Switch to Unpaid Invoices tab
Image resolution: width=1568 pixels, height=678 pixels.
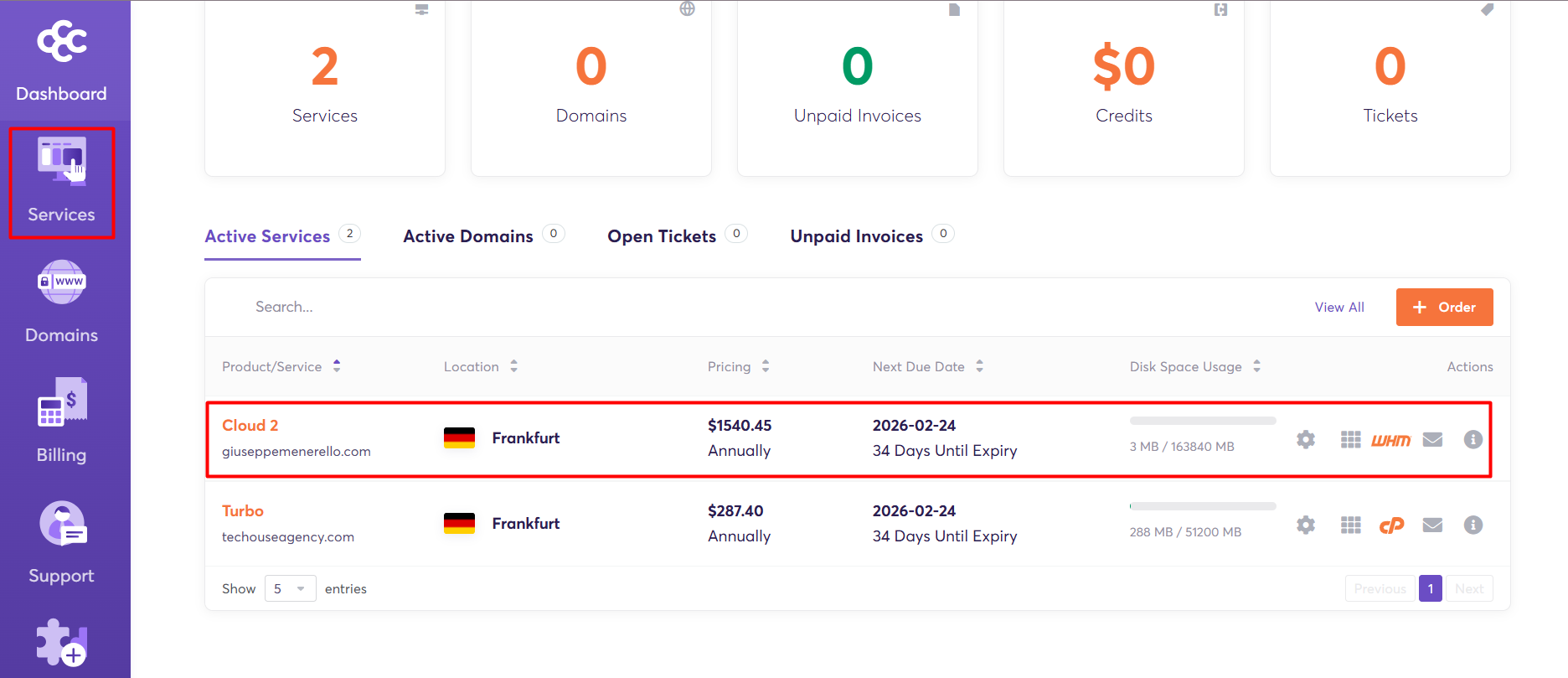(x=872, y=236)
